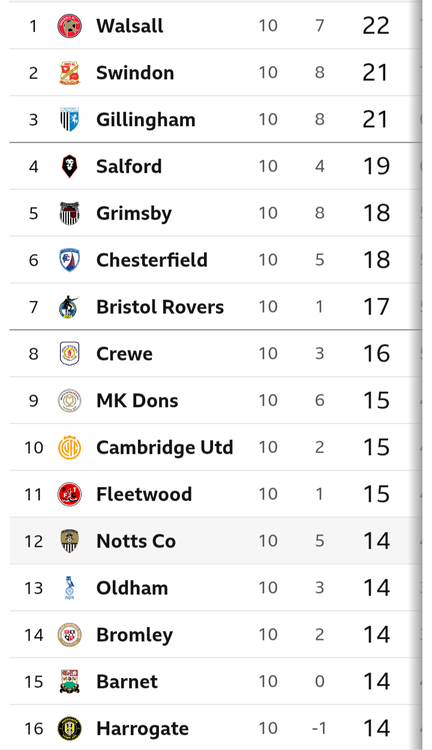Click the Salford lion badge icon

coord(69,166)
